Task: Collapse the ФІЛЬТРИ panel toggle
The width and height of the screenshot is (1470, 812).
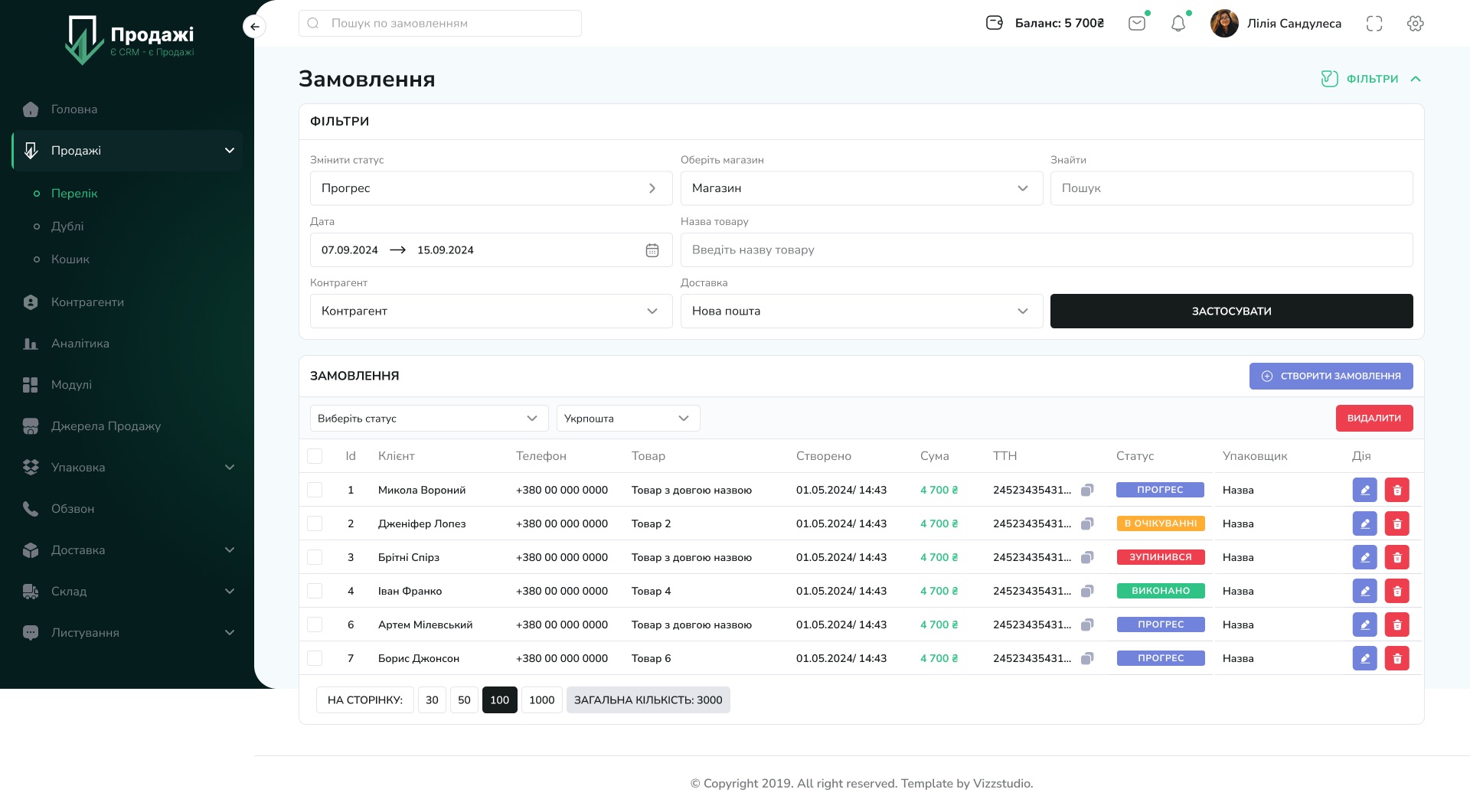Action: tap(1371, 79)
